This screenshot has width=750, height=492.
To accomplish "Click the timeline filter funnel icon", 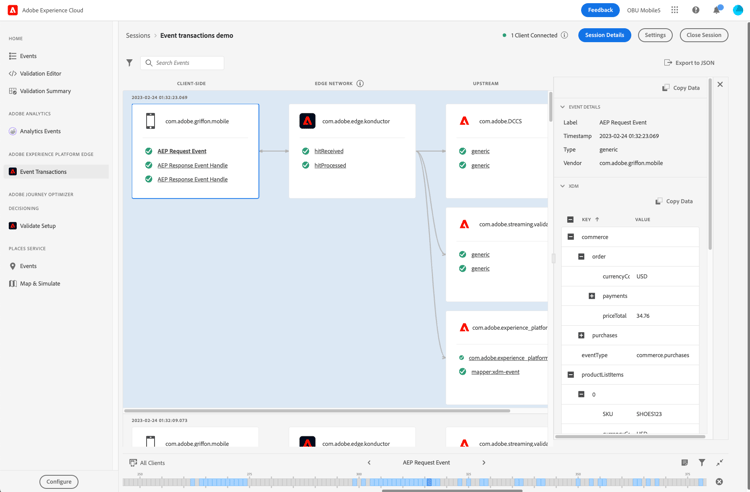I will (702, 462).
